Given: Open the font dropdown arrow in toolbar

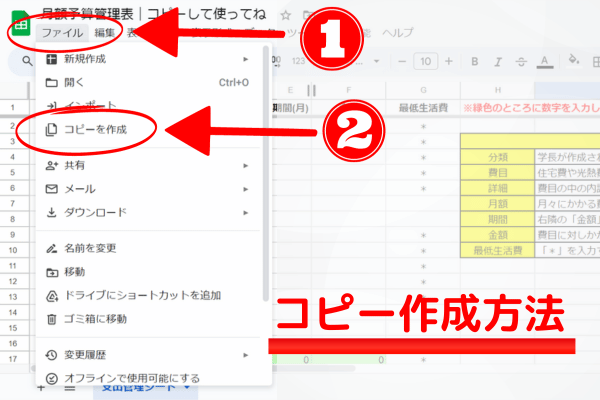Looking at the screenshot, I should pyautogui.click(x=377, y=61).
